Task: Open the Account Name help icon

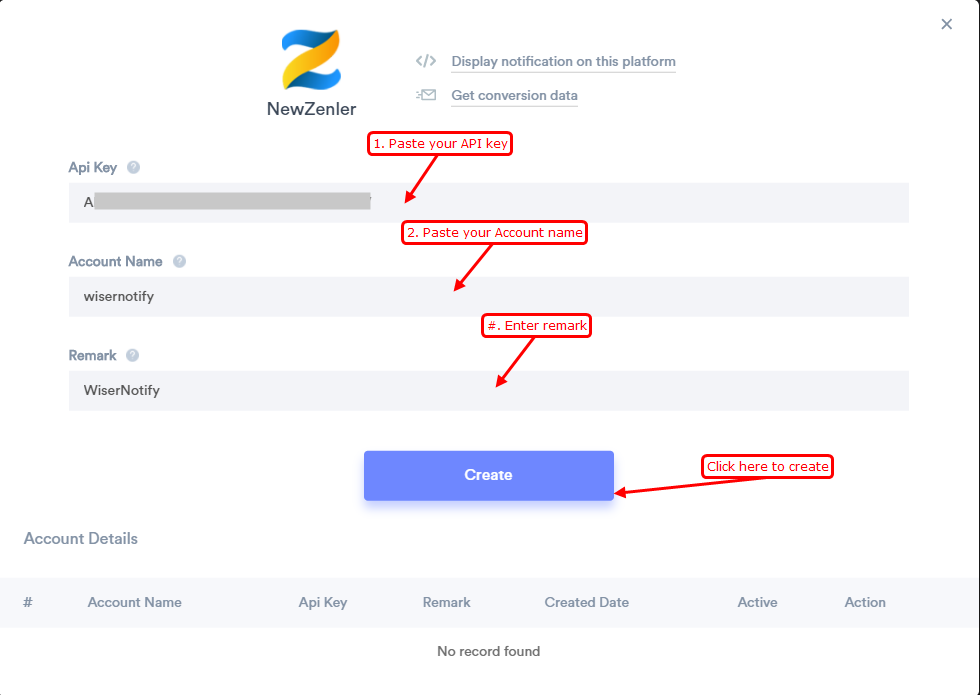Action: 179,261
